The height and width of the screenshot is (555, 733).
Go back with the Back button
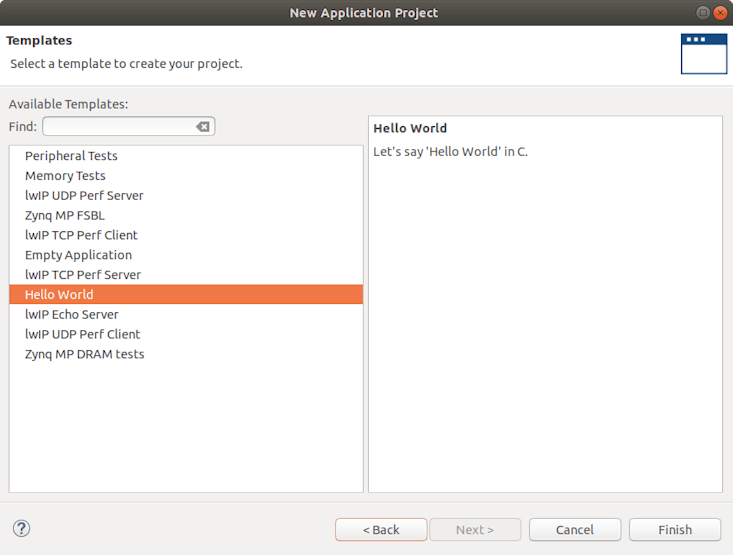pyautogui.click(x=381, y=530)
